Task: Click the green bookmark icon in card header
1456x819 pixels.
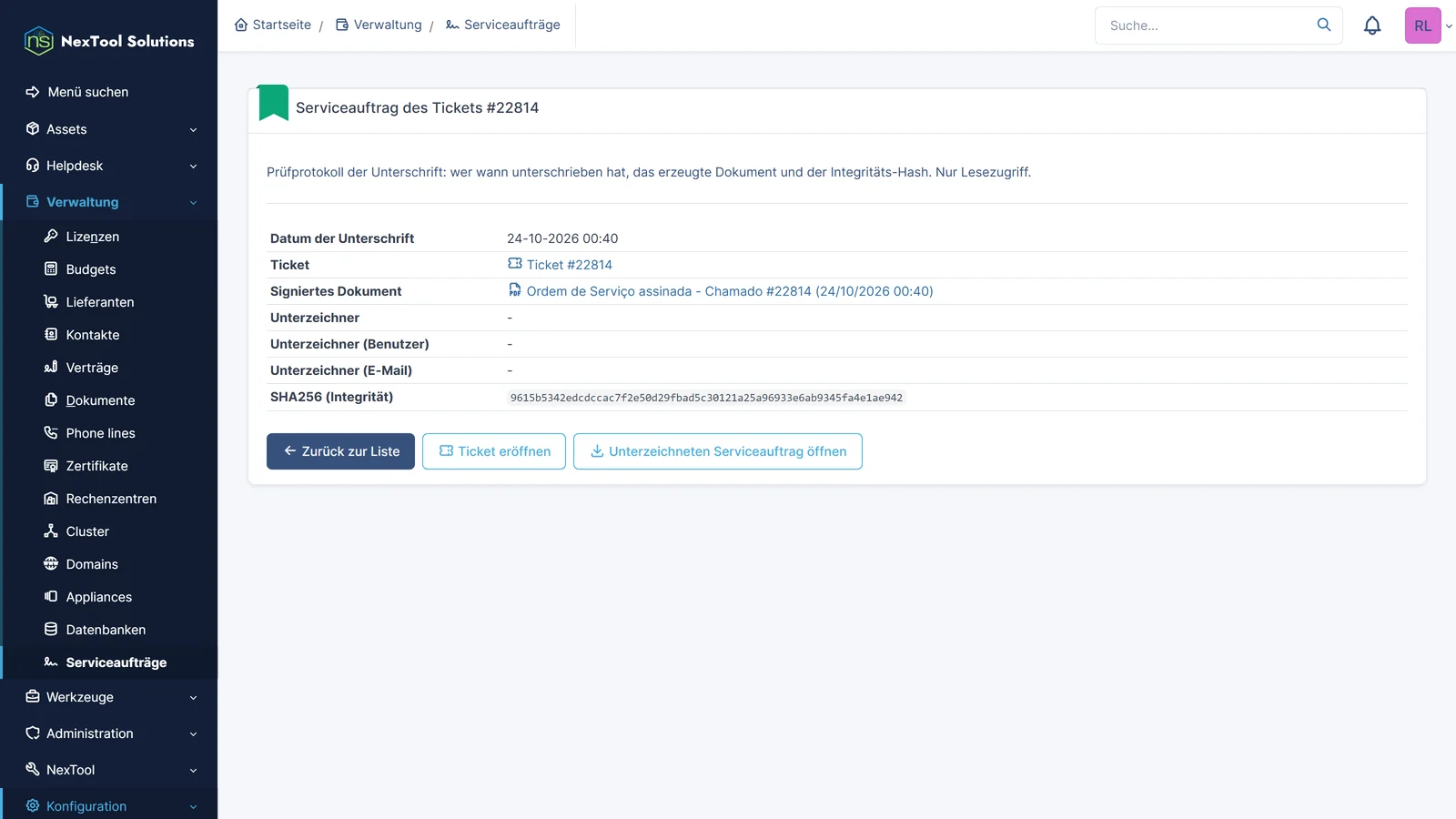Action: pos(273,103)
